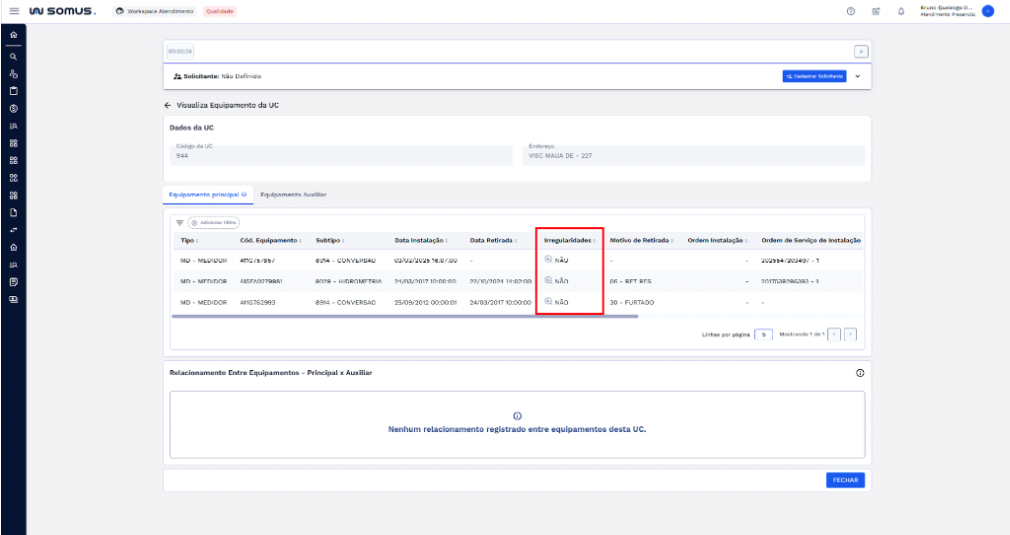The width and height of the screenshot is (1010, 535).
Task: Select the 30 - FURTADO cell
Action: pos(632,303)
